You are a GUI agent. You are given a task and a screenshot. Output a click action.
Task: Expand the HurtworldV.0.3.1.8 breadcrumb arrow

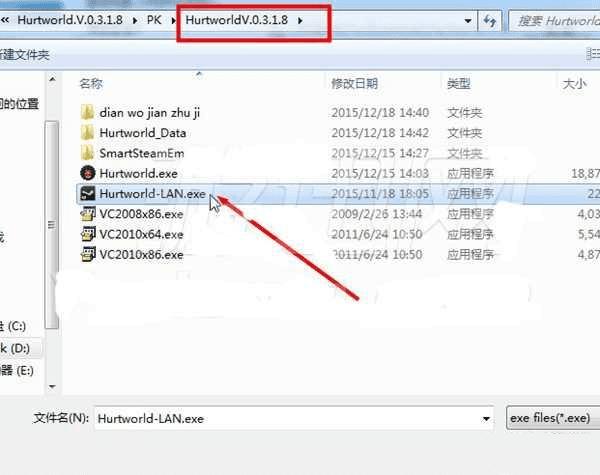(300, 20)
